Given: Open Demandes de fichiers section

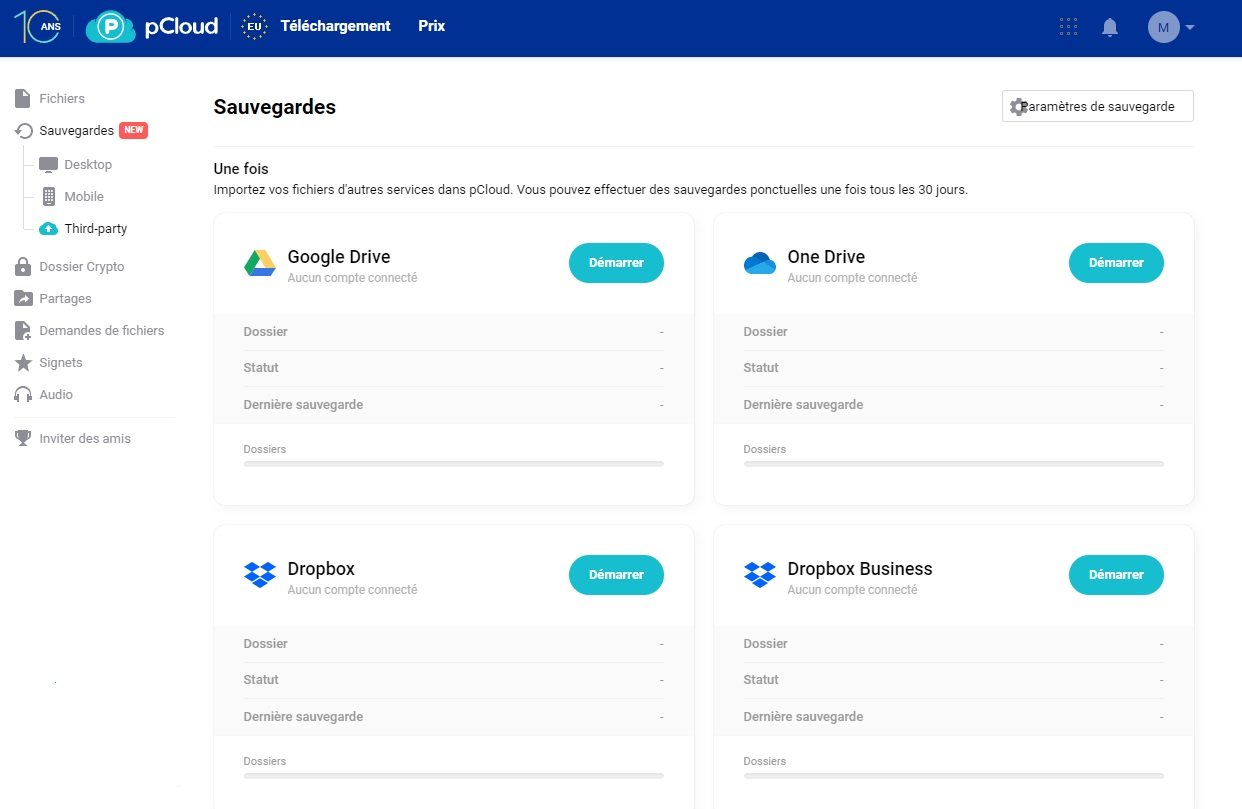Looking at the screenshot, I should click(102, 330).
